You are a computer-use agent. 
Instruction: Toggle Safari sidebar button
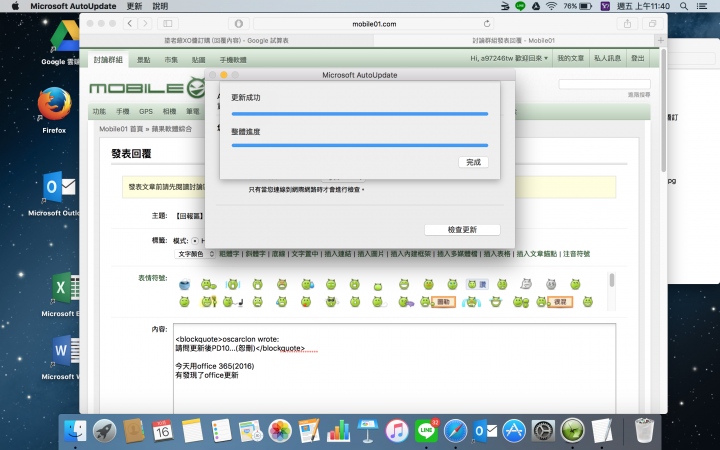168,23
